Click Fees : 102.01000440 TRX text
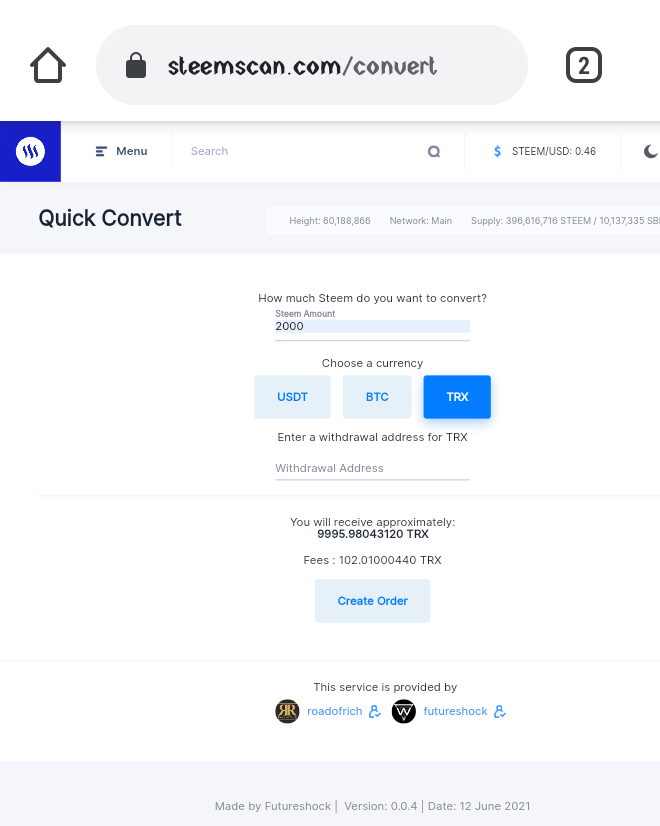 coord(372,560)
